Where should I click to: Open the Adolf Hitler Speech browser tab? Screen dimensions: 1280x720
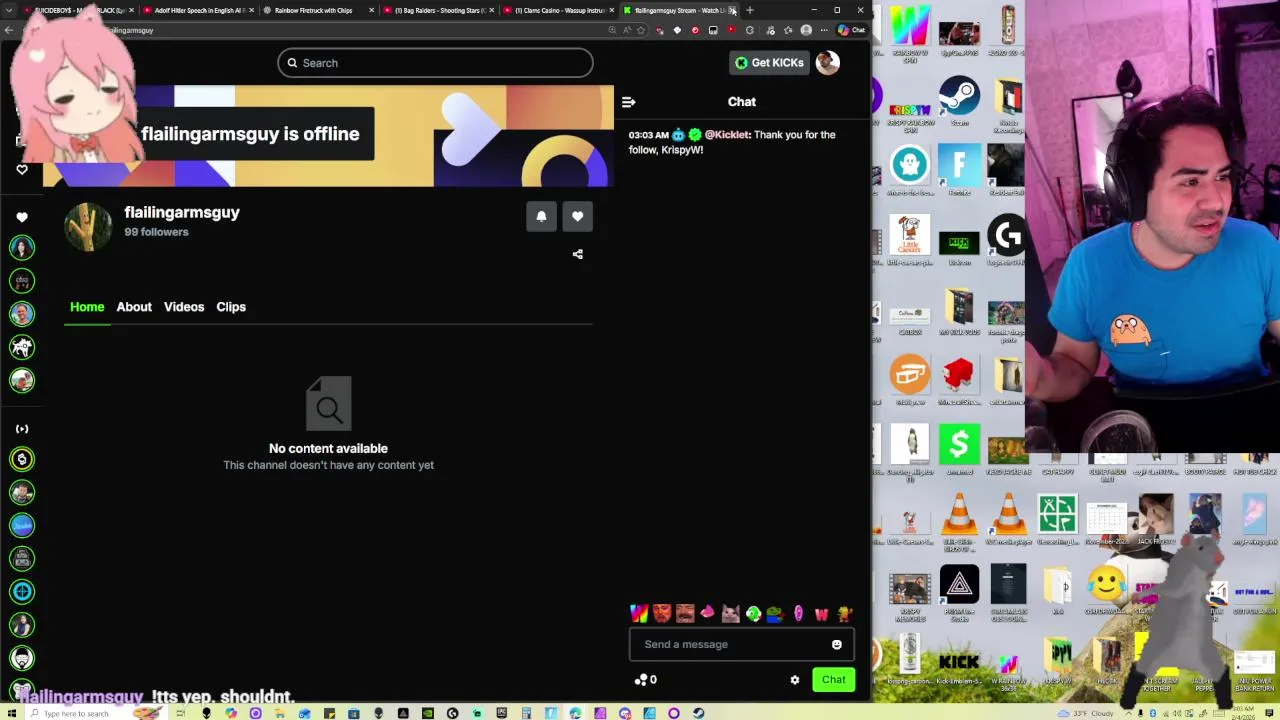[198, 10]
